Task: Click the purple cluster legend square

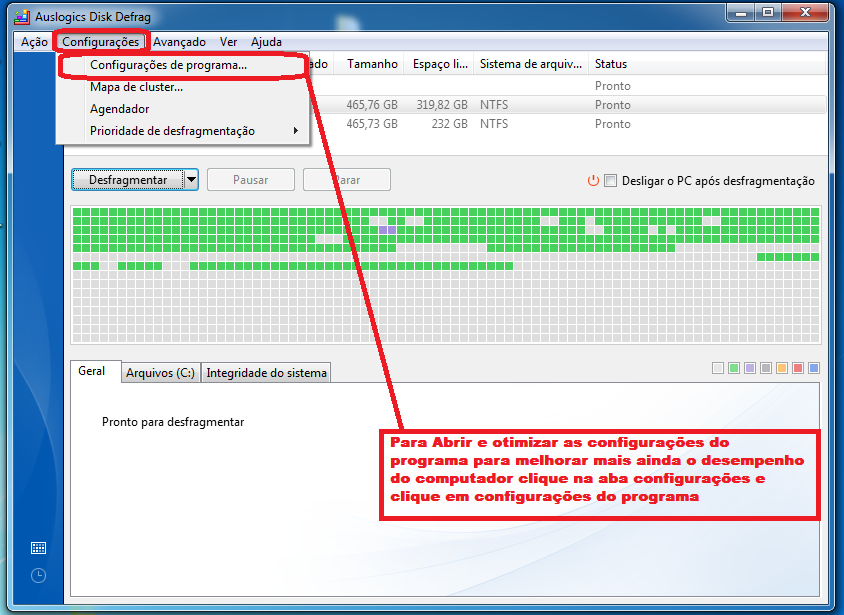Action: point(749,367)
